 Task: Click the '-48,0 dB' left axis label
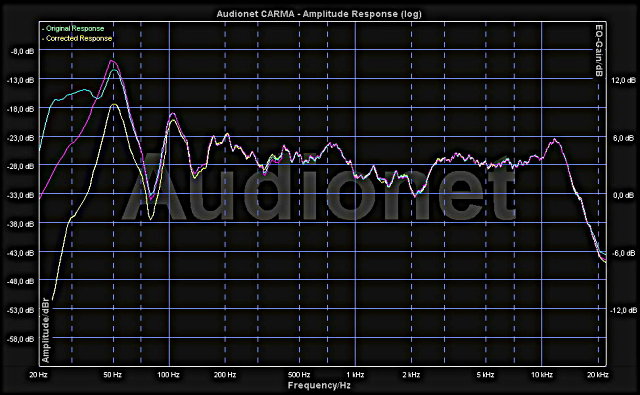21,281
